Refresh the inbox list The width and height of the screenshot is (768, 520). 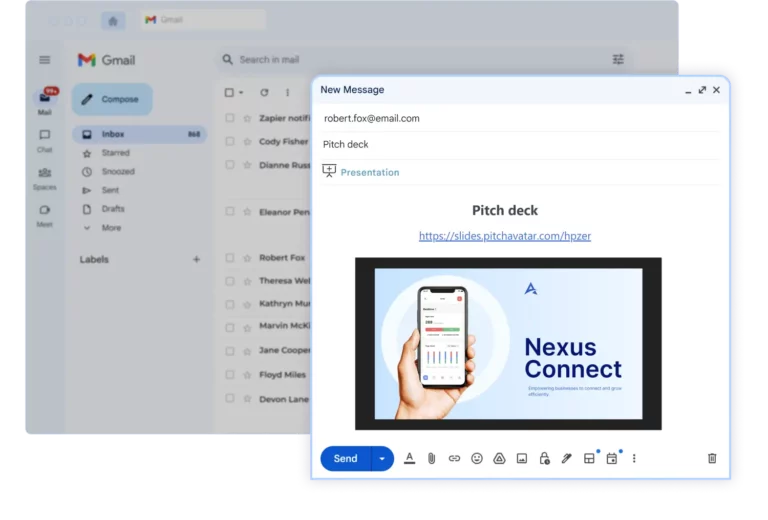tap(264, 92)
